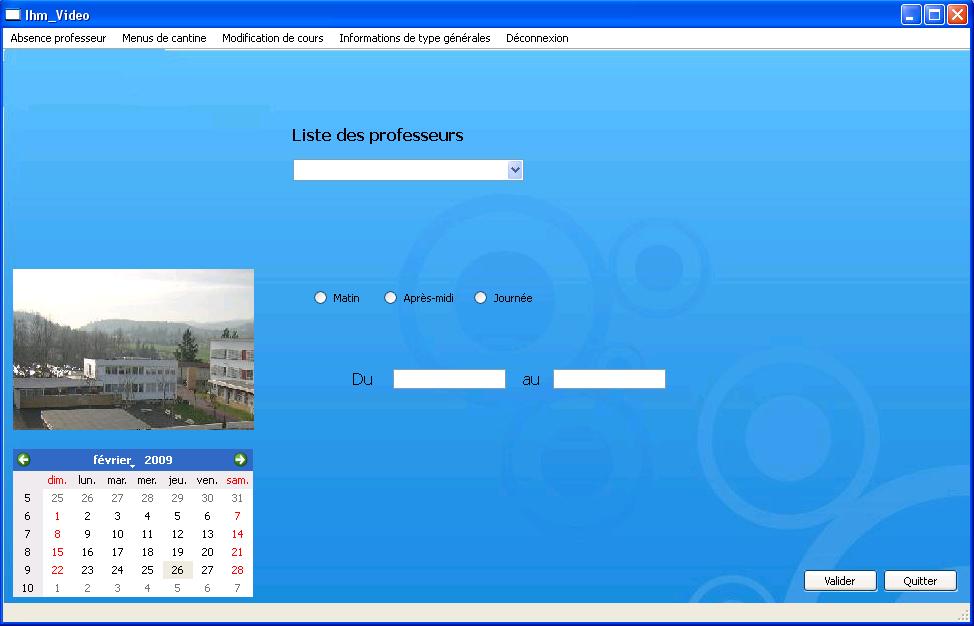Click the dim. day header in calendar

57,480
